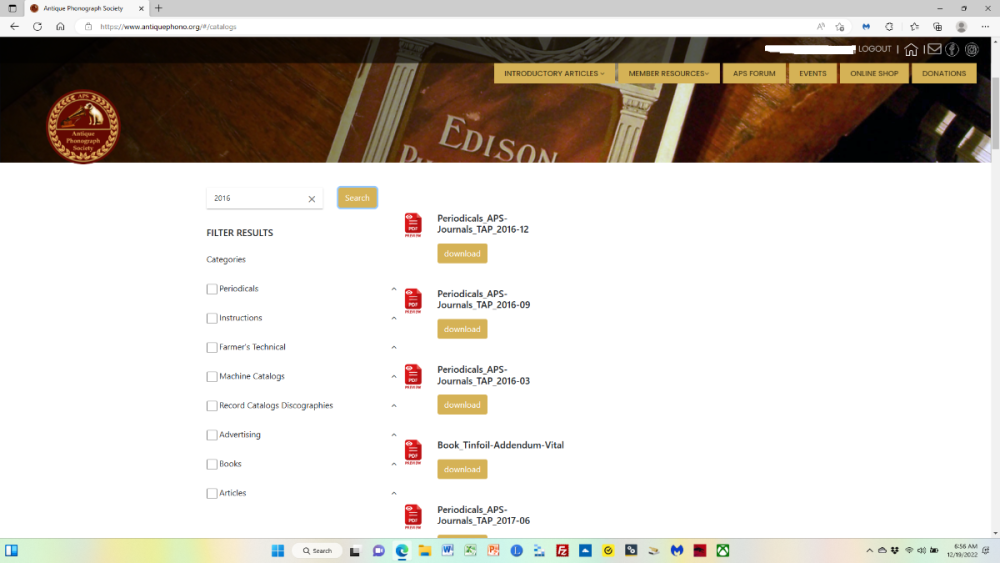Click the Antique Phonograph Society logo
The image size is (1000, 563).
tap(83, 127)
